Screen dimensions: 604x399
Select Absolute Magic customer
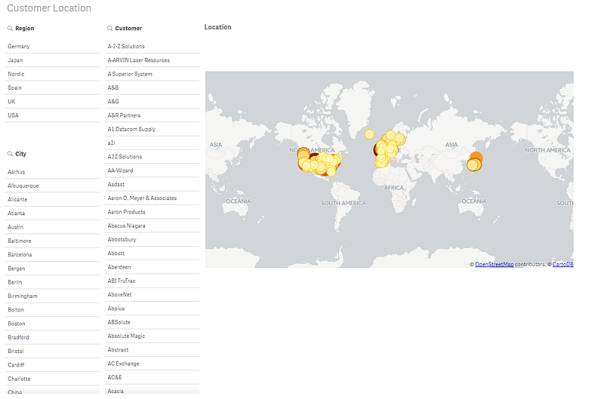[x=152, y=336]
